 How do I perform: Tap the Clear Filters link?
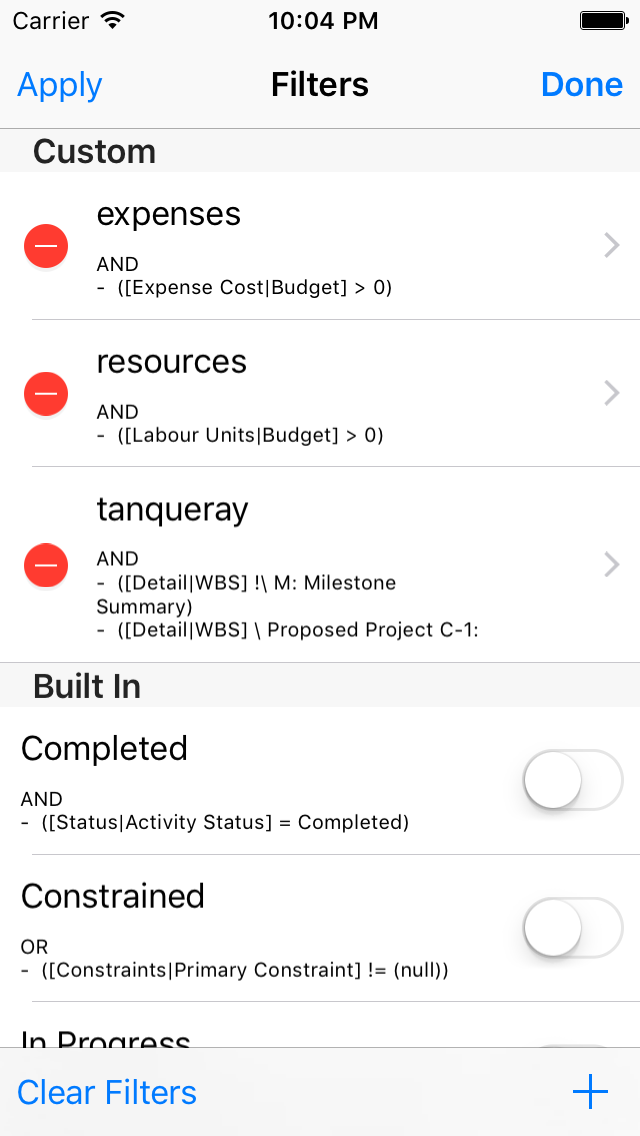point(107,1092)
